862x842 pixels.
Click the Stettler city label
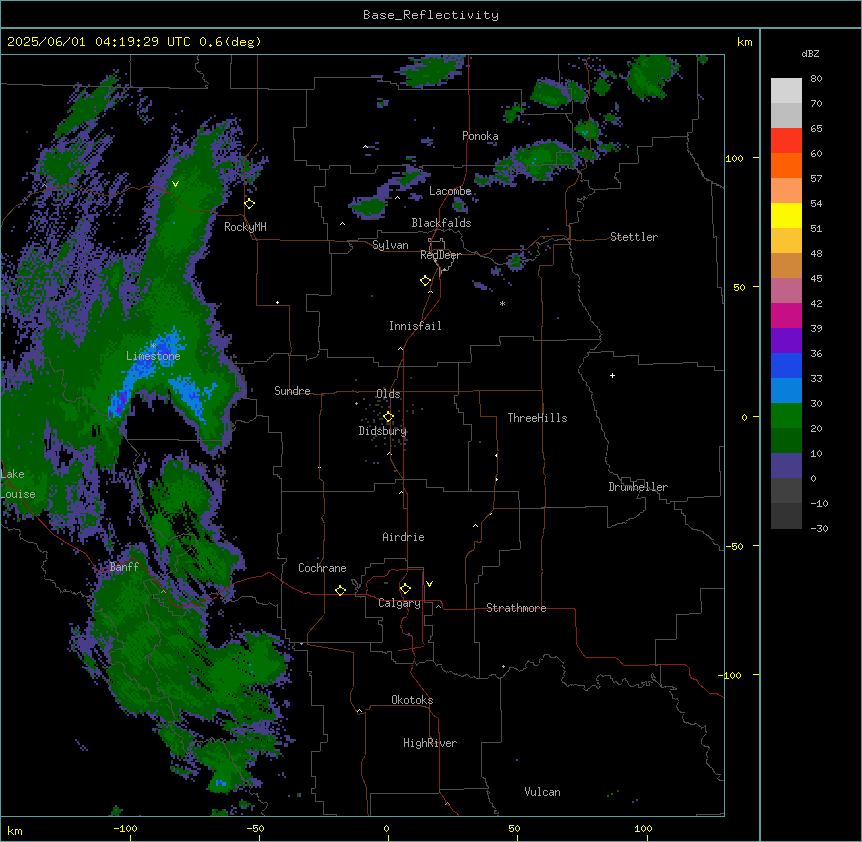(634, 237)
